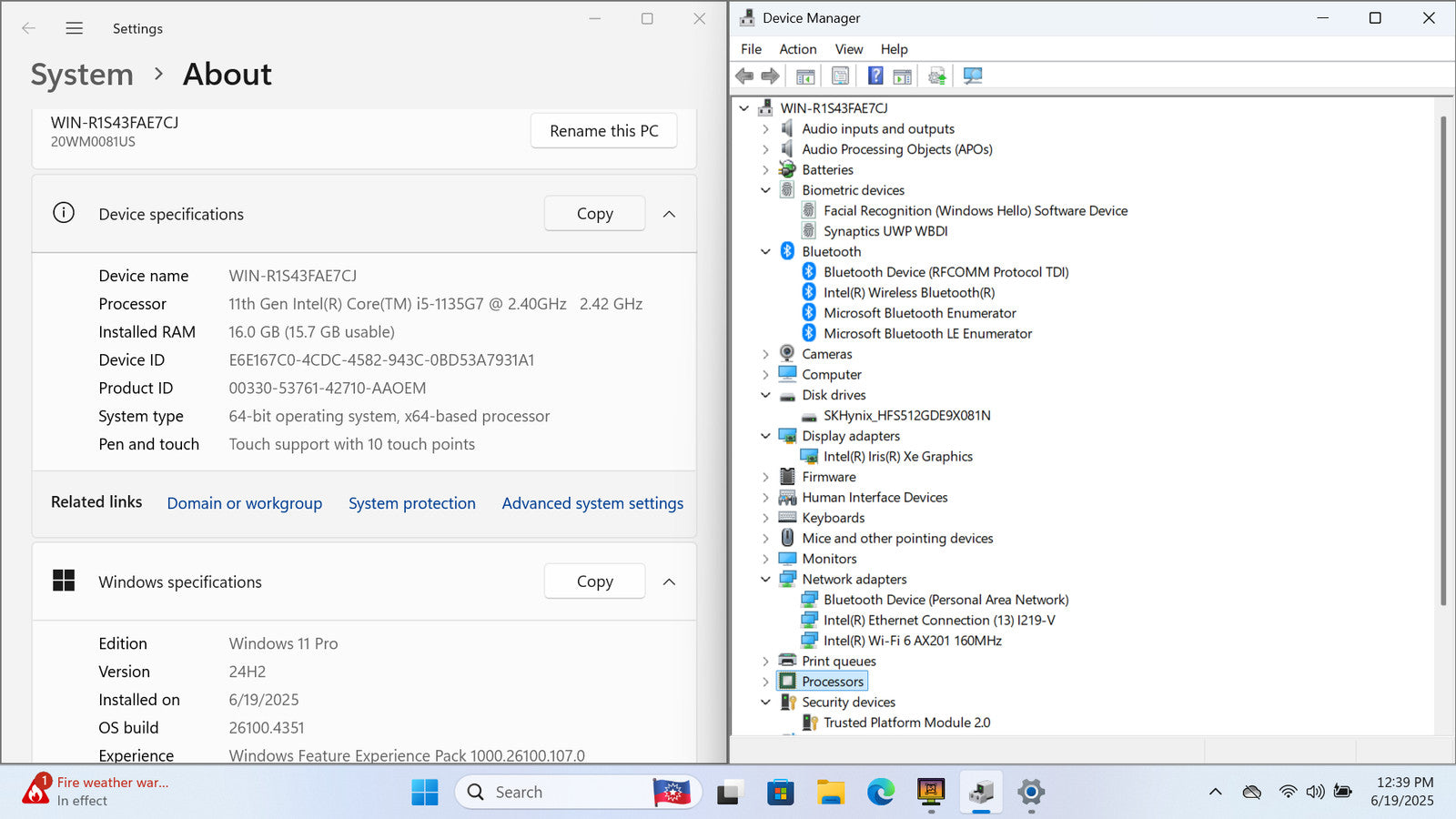Select the Intel(R) Iris(R) Xe Graphics device

[897, 457]
